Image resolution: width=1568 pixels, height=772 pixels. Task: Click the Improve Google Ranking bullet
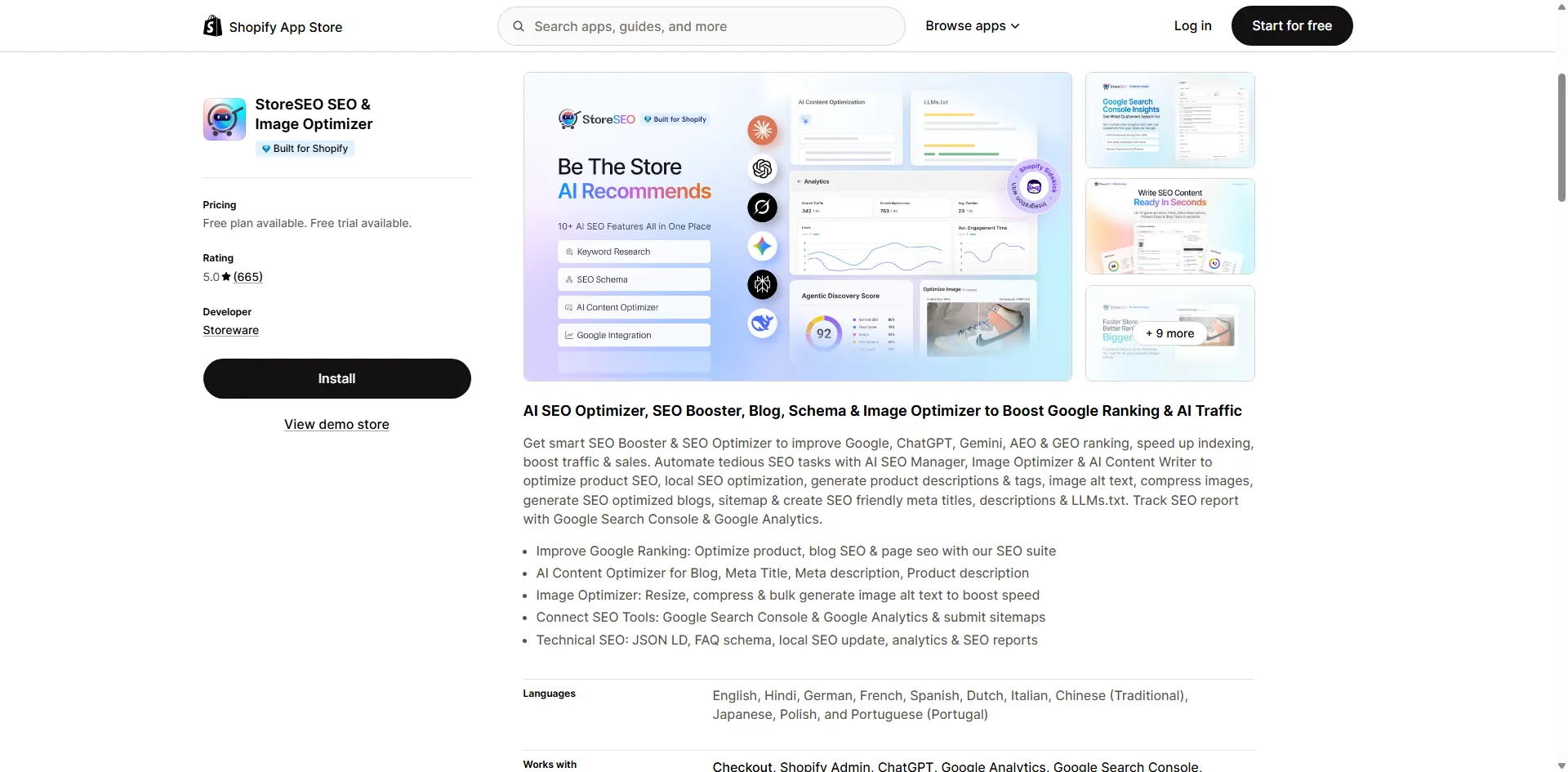796,551
